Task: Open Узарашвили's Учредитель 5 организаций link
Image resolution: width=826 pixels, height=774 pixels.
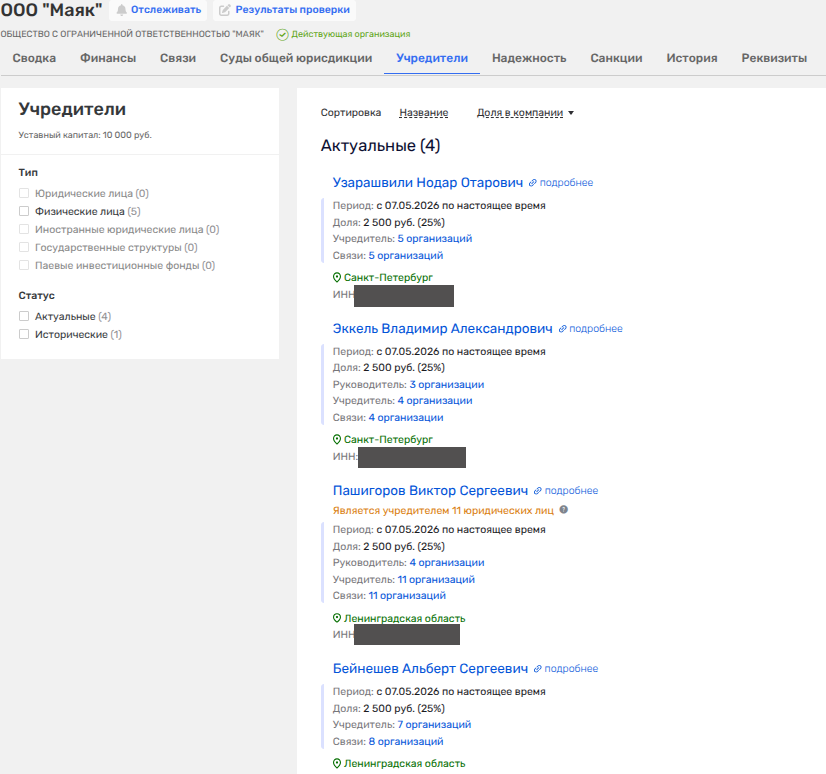Action: point(435,239)
